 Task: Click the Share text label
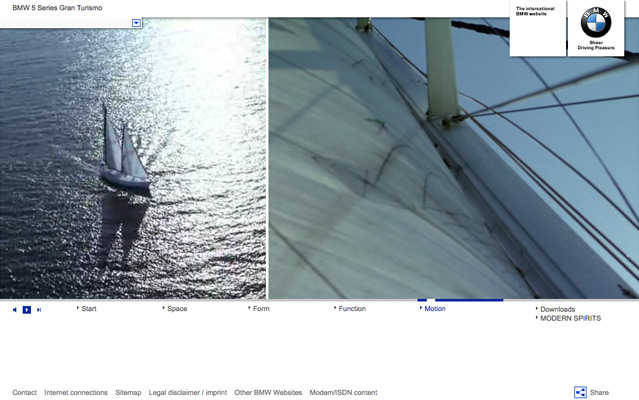pyautogui.click(x=599, y=393)
